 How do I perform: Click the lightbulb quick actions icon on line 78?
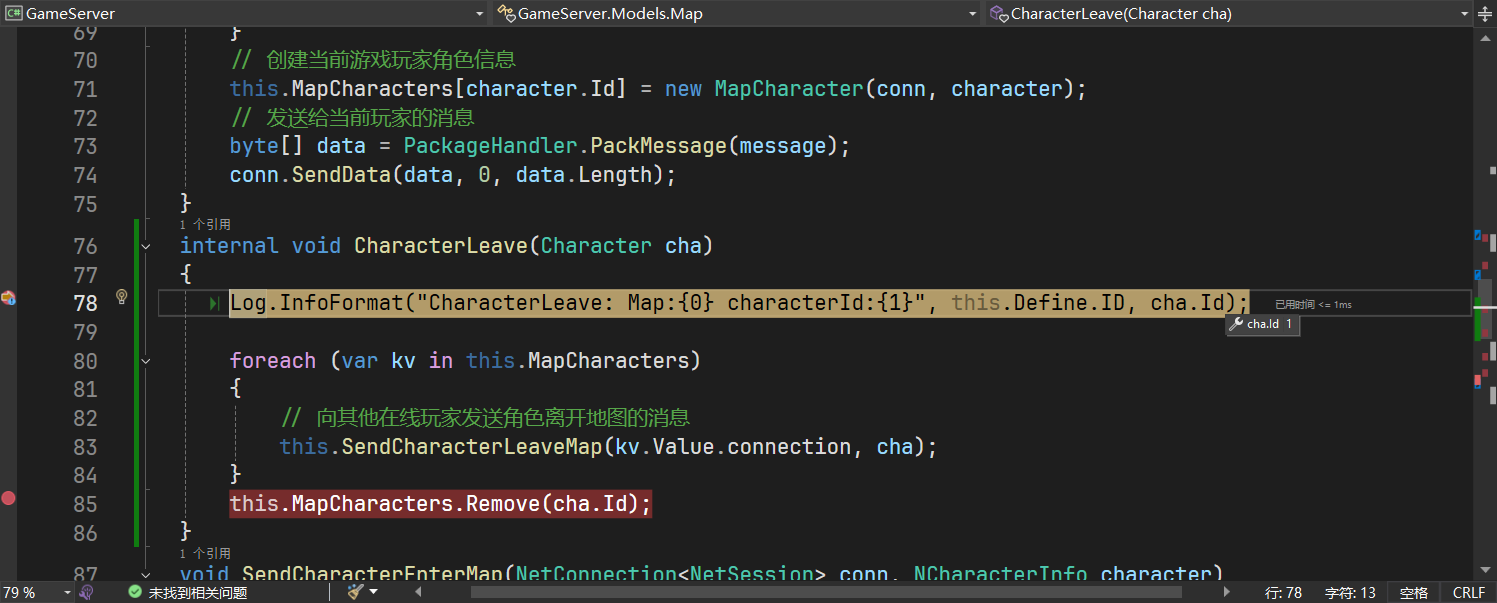[122, 297]
